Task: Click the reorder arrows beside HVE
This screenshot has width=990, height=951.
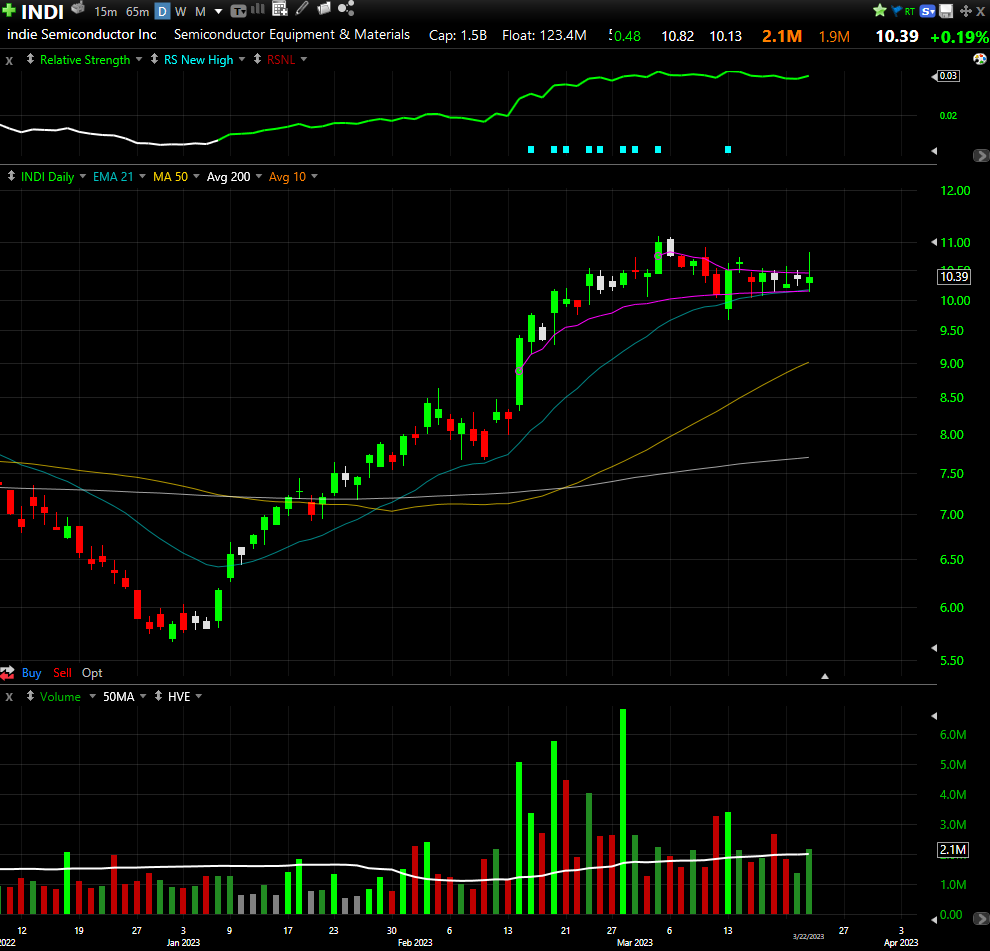Action: click(x=158, y=696)
